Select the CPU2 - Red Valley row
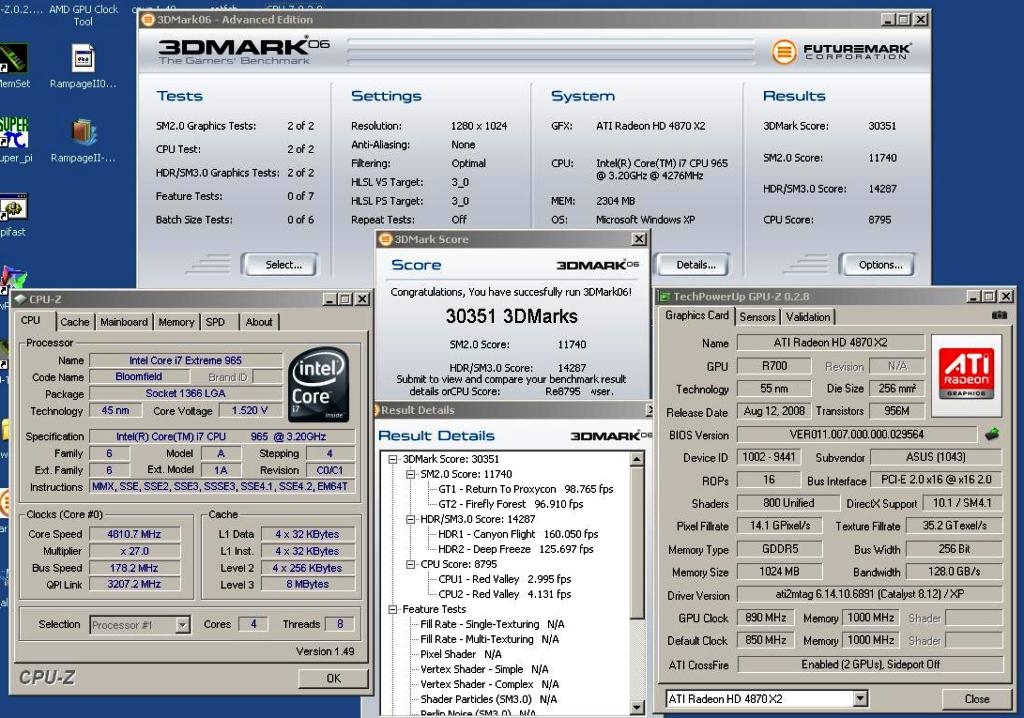The height and width of the screenshot is (718, 1024). pos(504,595)
